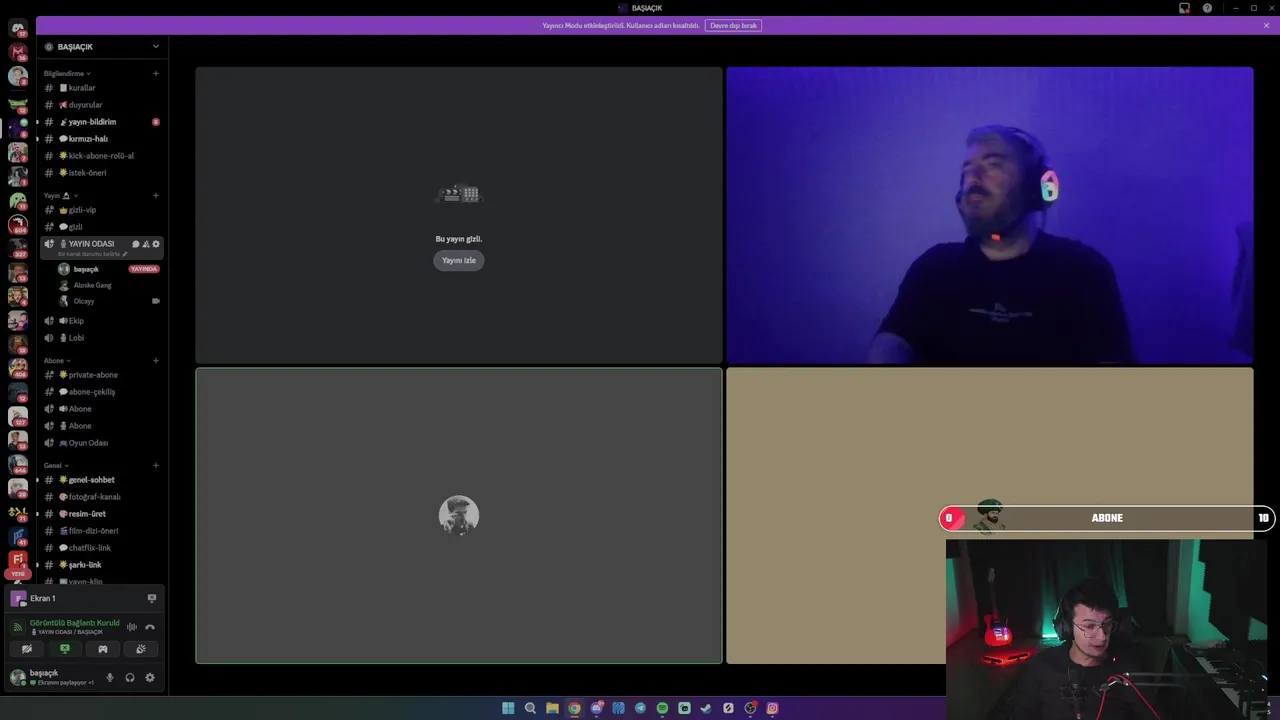Open the gizli-vip channel
1280x720 pixels.
(101, 210)
